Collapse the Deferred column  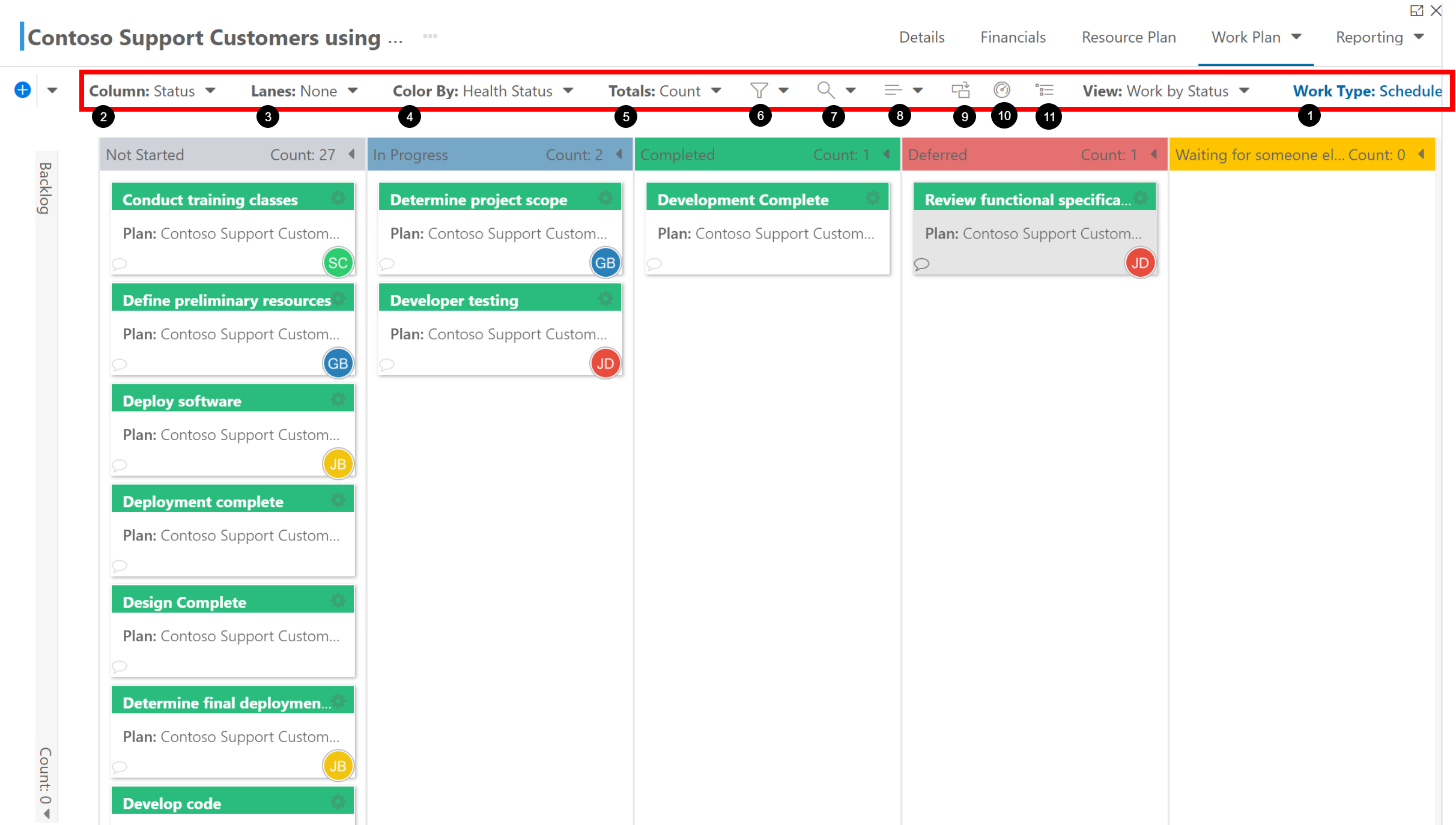(x=1154, y=154)
